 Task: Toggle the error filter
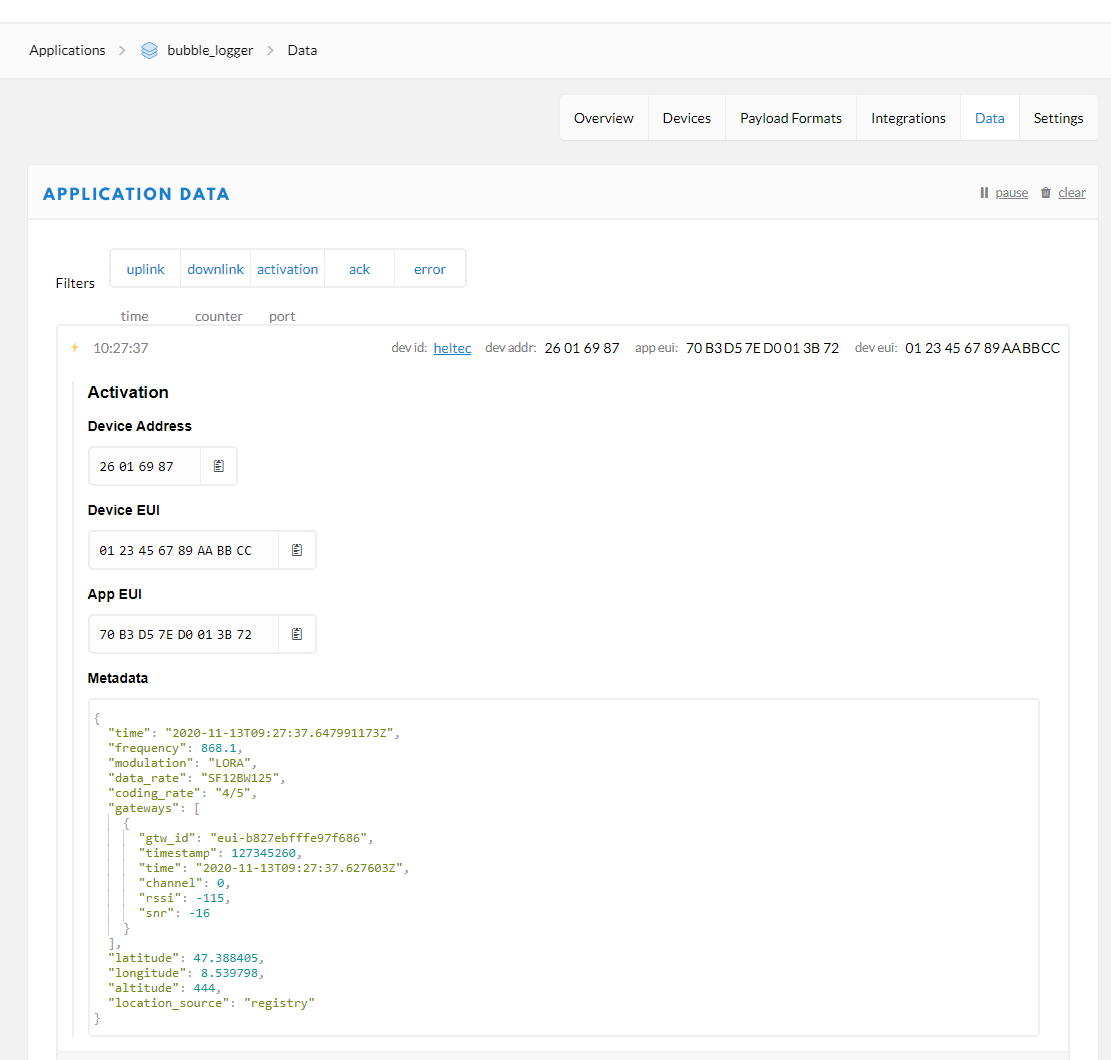(x=430, y=269)
